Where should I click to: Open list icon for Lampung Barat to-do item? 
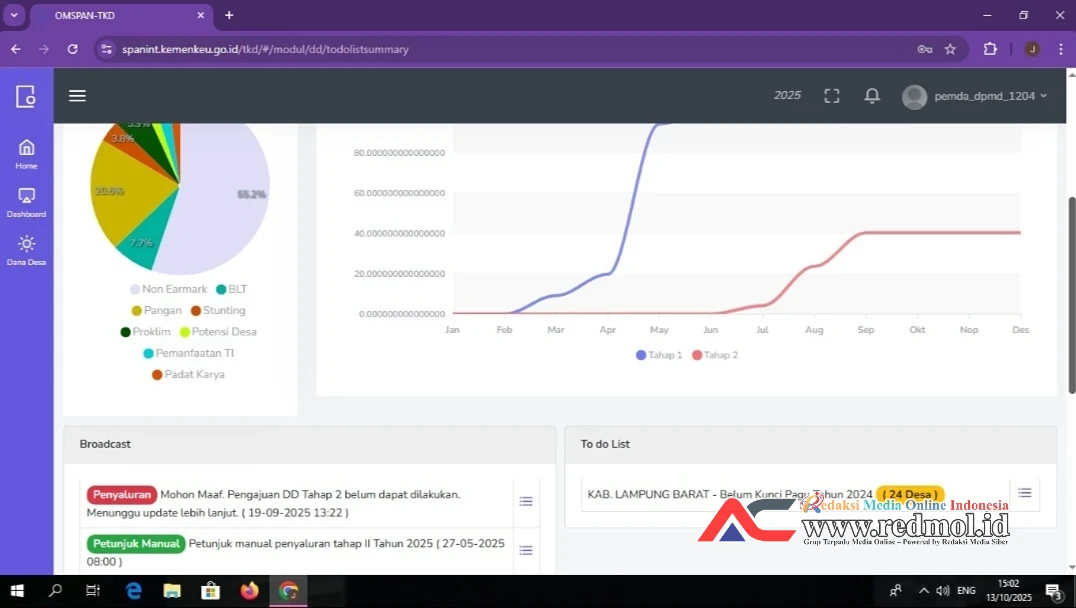click(1024, 493)
